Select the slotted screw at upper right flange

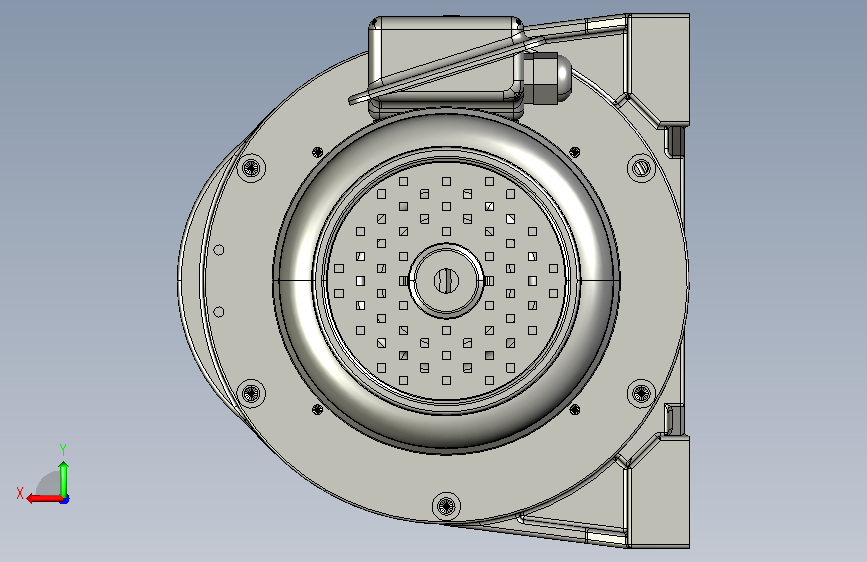641,166
